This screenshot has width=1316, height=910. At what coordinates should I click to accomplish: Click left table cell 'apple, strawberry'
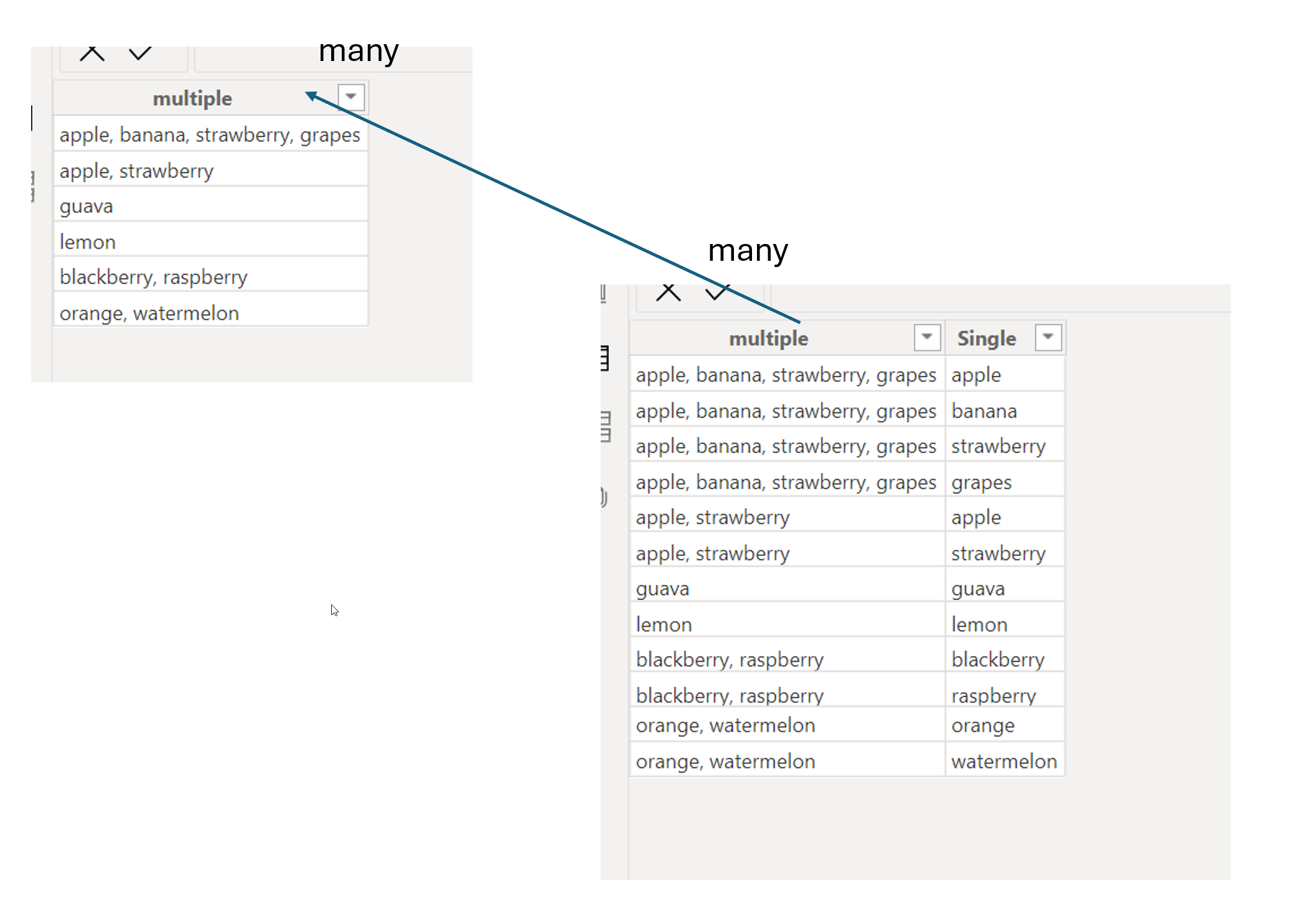click(x=210, y=171)
